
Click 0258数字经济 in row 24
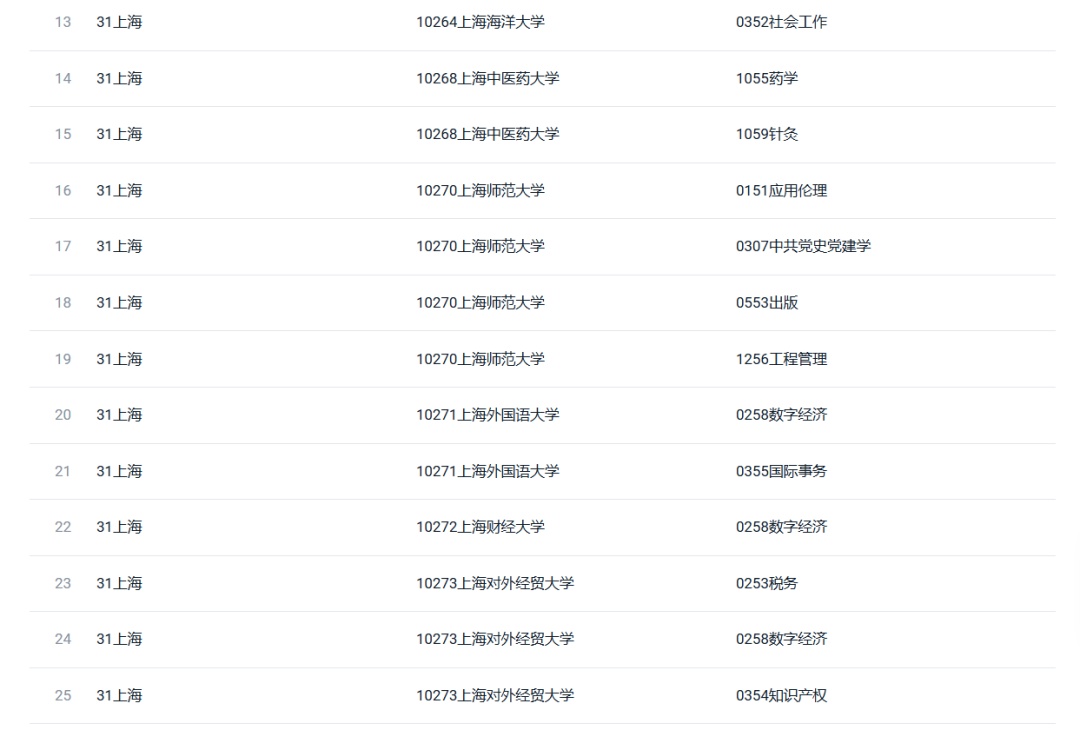pyautogui.click(x=781, y=639)
